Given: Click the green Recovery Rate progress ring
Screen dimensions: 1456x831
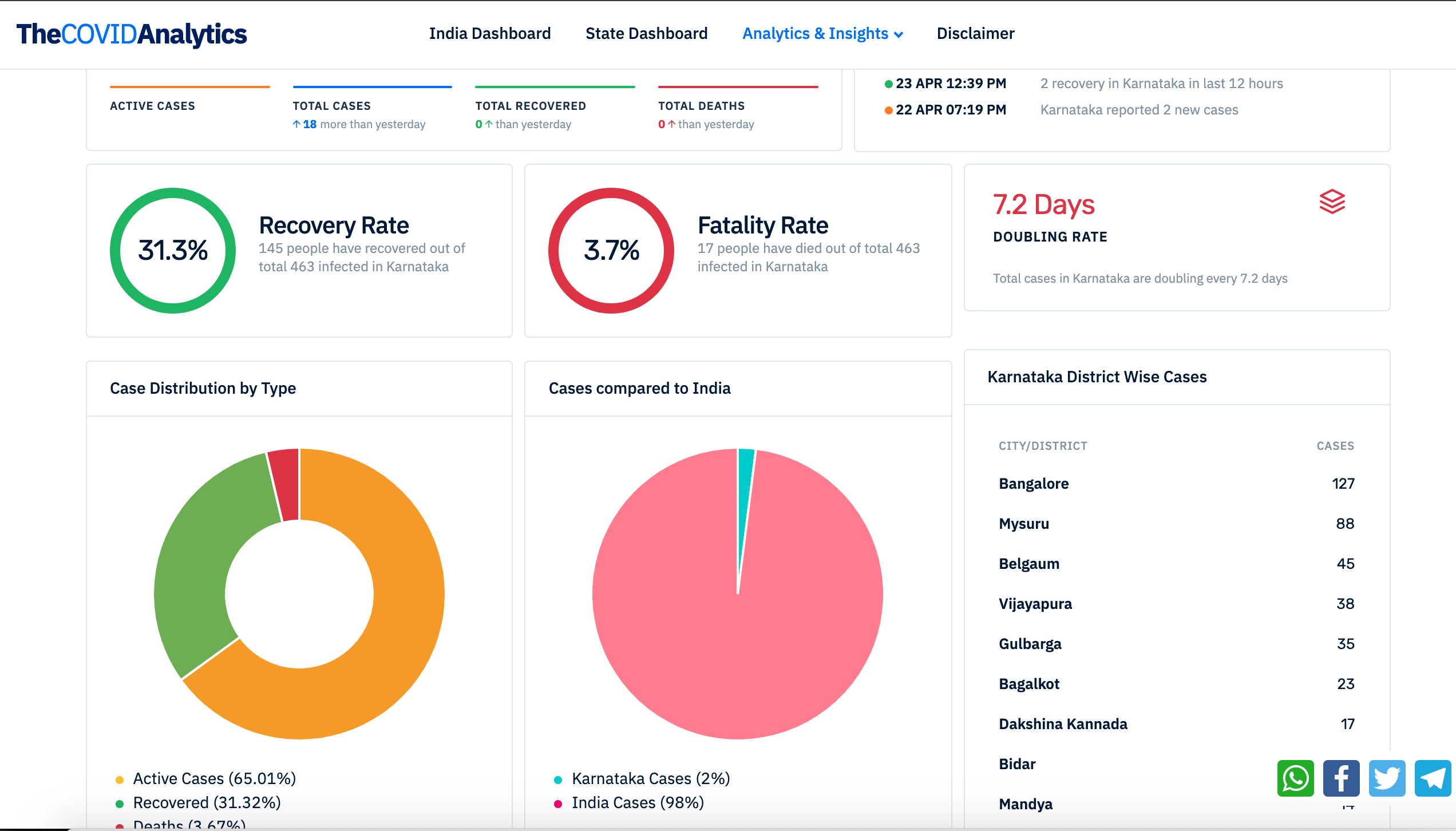Looking at the screenshot, I should coord(172,250).
